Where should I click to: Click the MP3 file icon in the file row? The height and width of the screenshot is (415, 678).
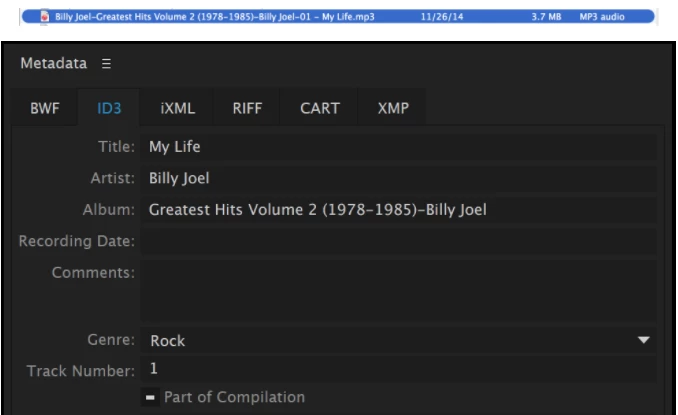coord(44,16)
